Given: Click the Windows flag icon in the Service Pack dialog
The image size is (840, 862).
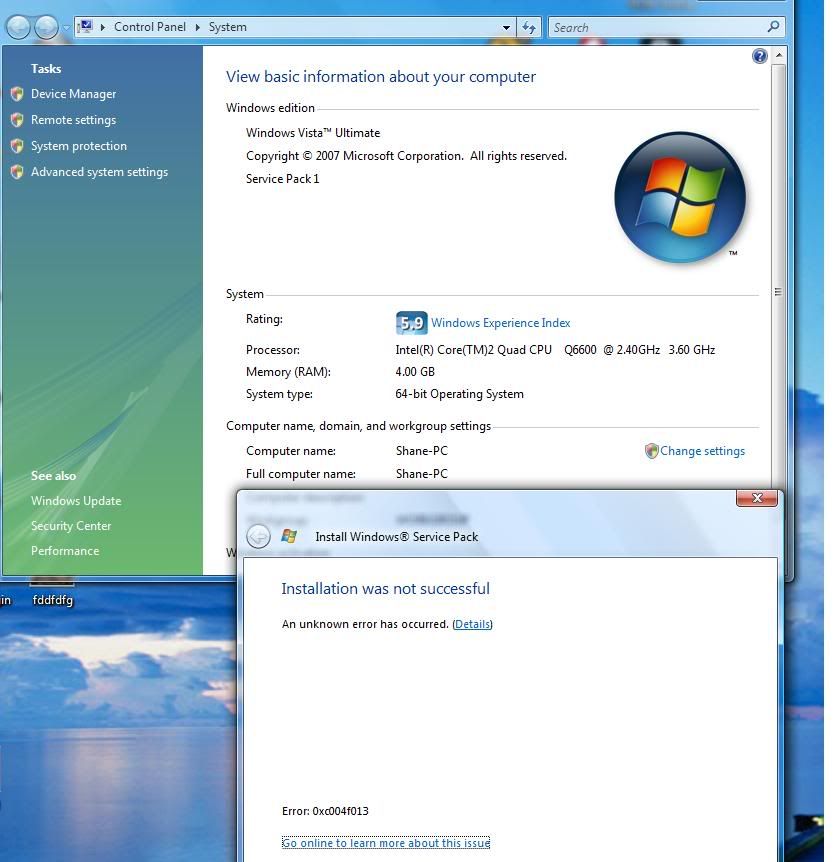Looking at the screenshot, I should tap(289, 536).
